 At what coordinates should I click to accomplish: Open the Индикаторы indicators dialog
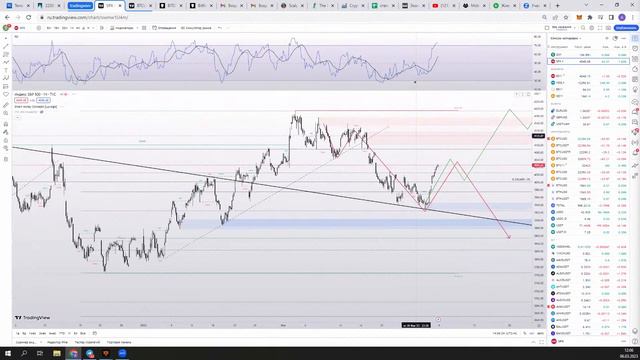122,28
